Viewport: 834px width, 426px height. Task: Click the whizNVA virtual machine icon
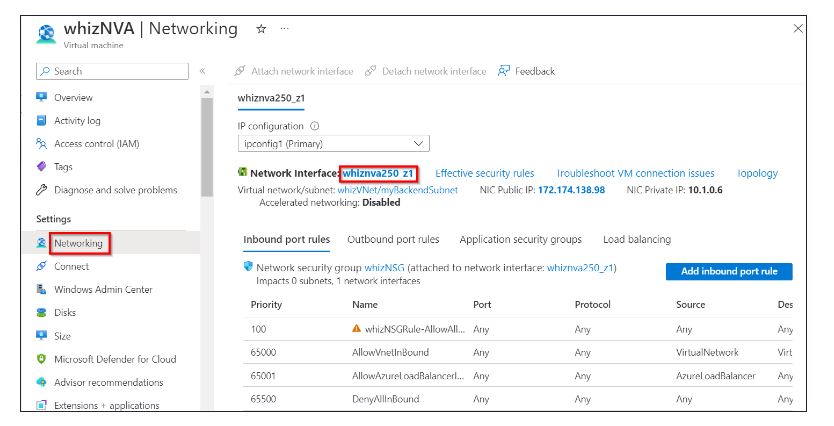(x=46, y=34)
